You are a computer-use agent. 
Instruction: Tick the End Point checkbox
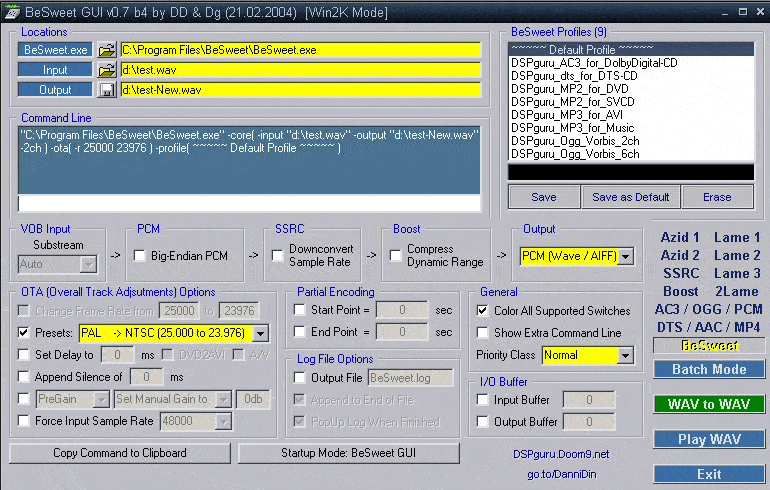coord(299,331)
